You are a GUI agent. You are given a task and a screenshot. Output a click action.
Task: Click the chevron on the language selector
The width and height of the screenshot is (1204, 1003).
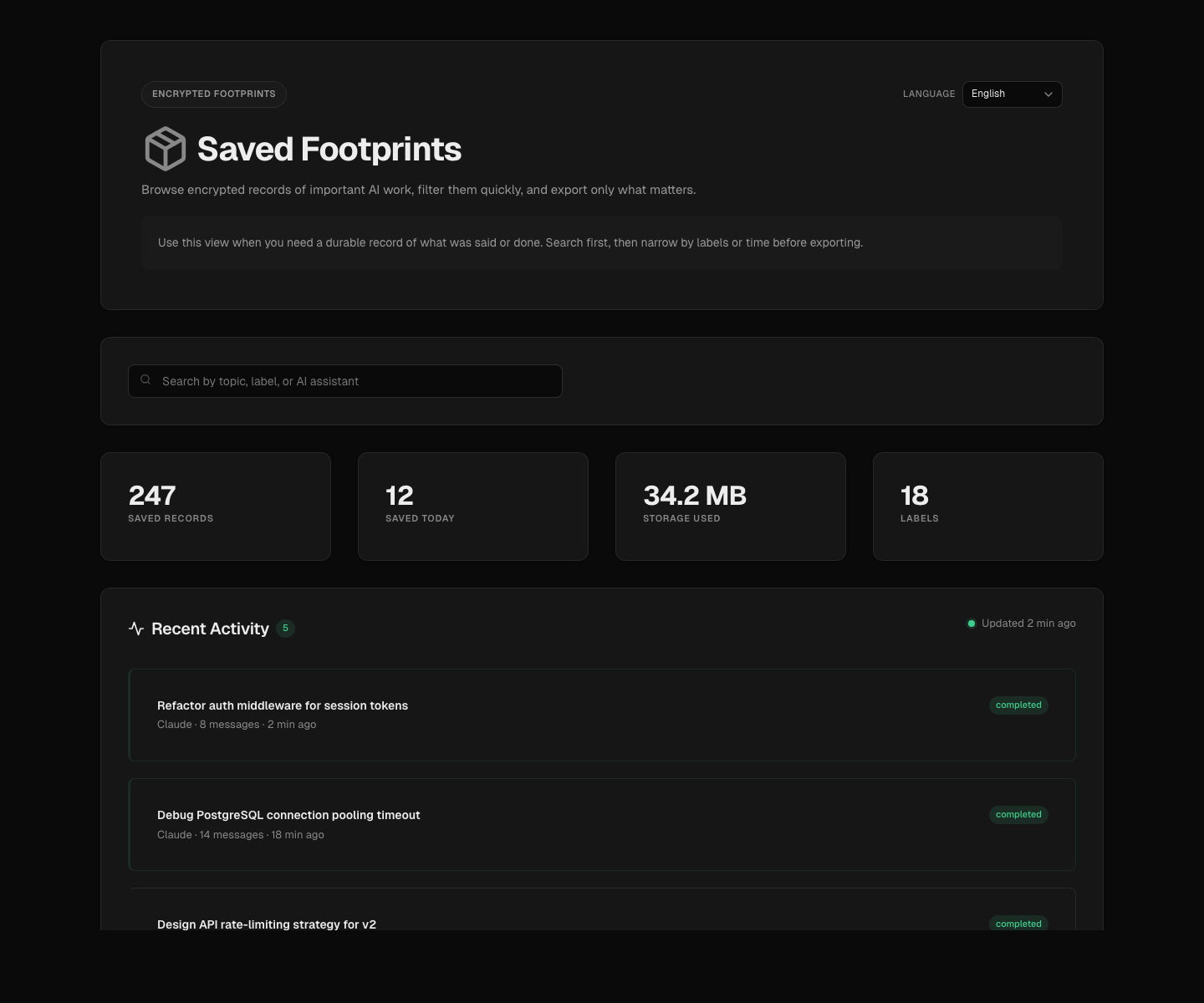coord(1048,94)
